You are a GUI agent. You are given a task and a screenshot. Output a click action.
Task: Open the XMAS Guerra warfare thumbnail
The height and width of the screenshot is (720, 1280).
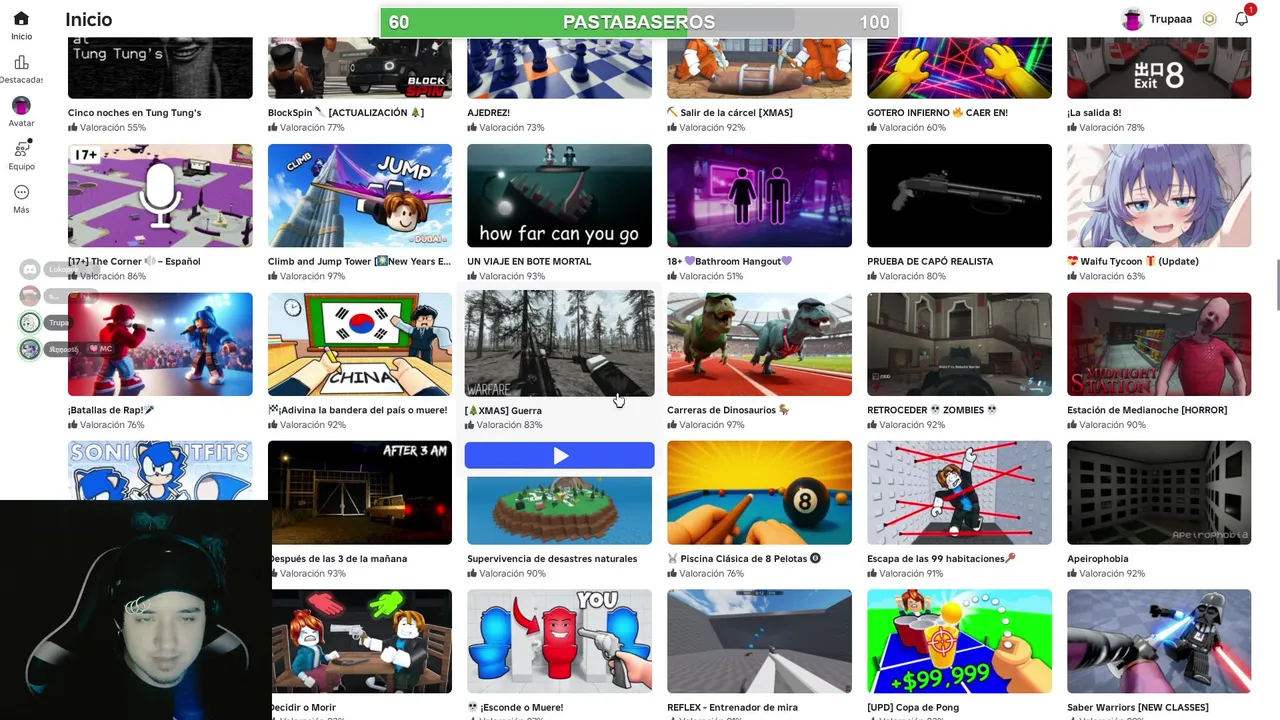pos(559,343)
